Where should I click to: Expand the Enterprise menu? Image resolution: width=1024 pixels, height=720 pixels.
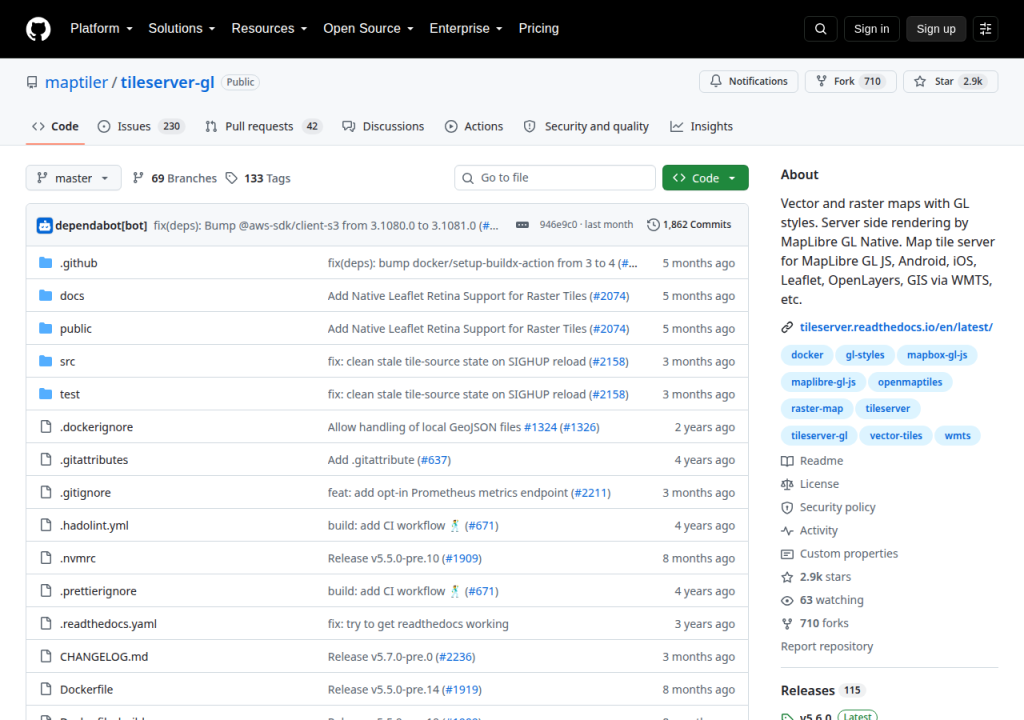pos(466,29)
